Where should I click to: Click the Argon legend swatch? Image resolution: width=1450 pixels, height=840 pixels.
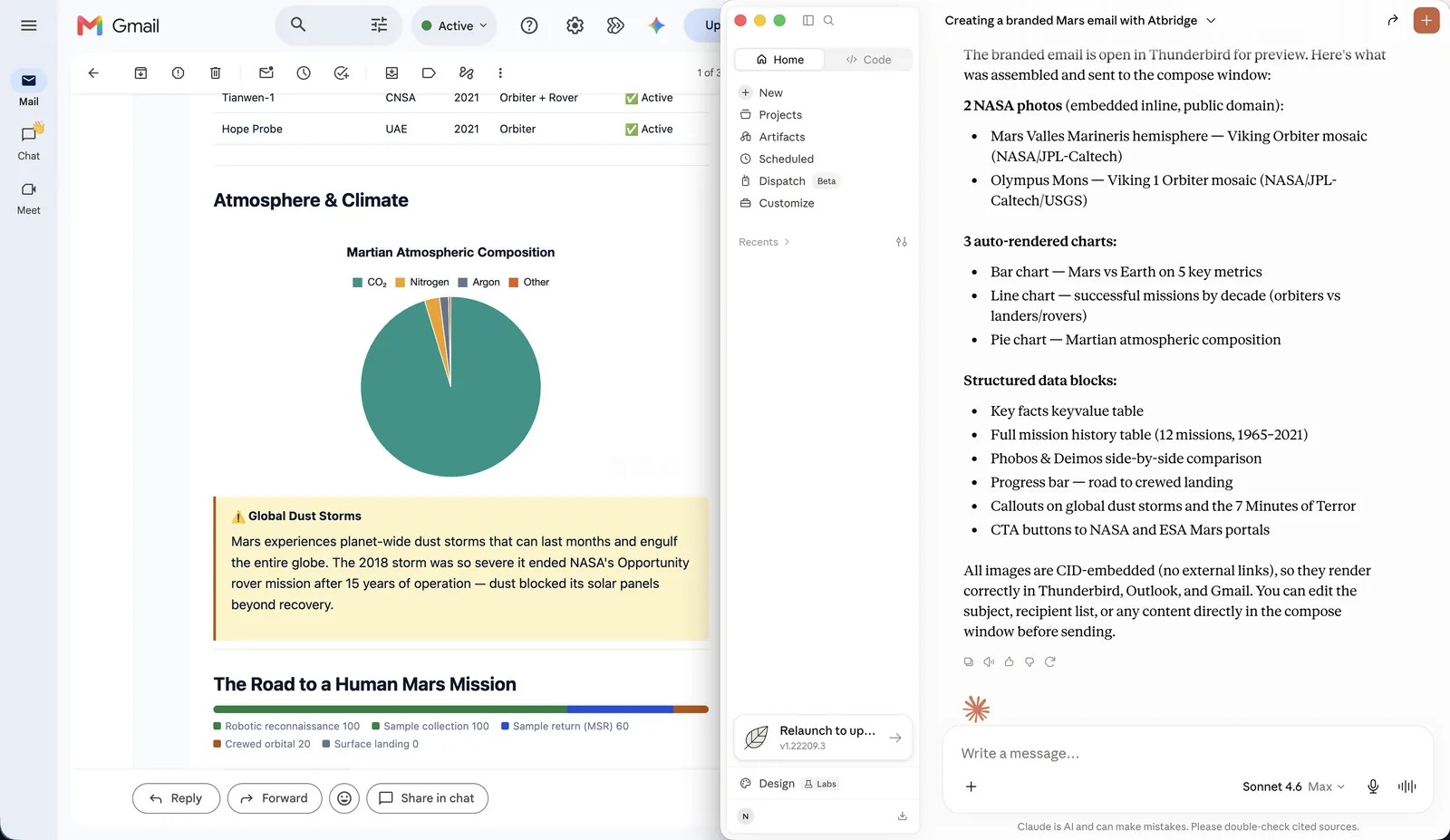point(462,283)
